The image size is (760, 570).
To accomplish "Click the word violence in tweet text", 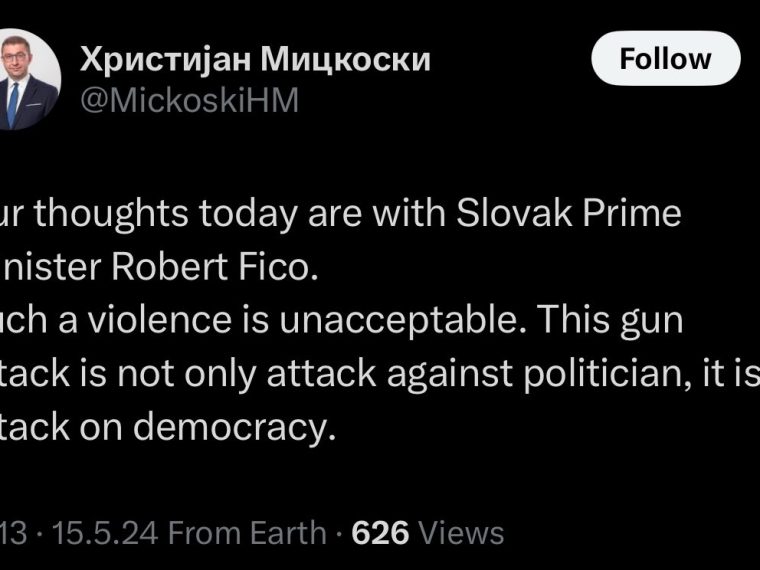I will coord(159,320).
